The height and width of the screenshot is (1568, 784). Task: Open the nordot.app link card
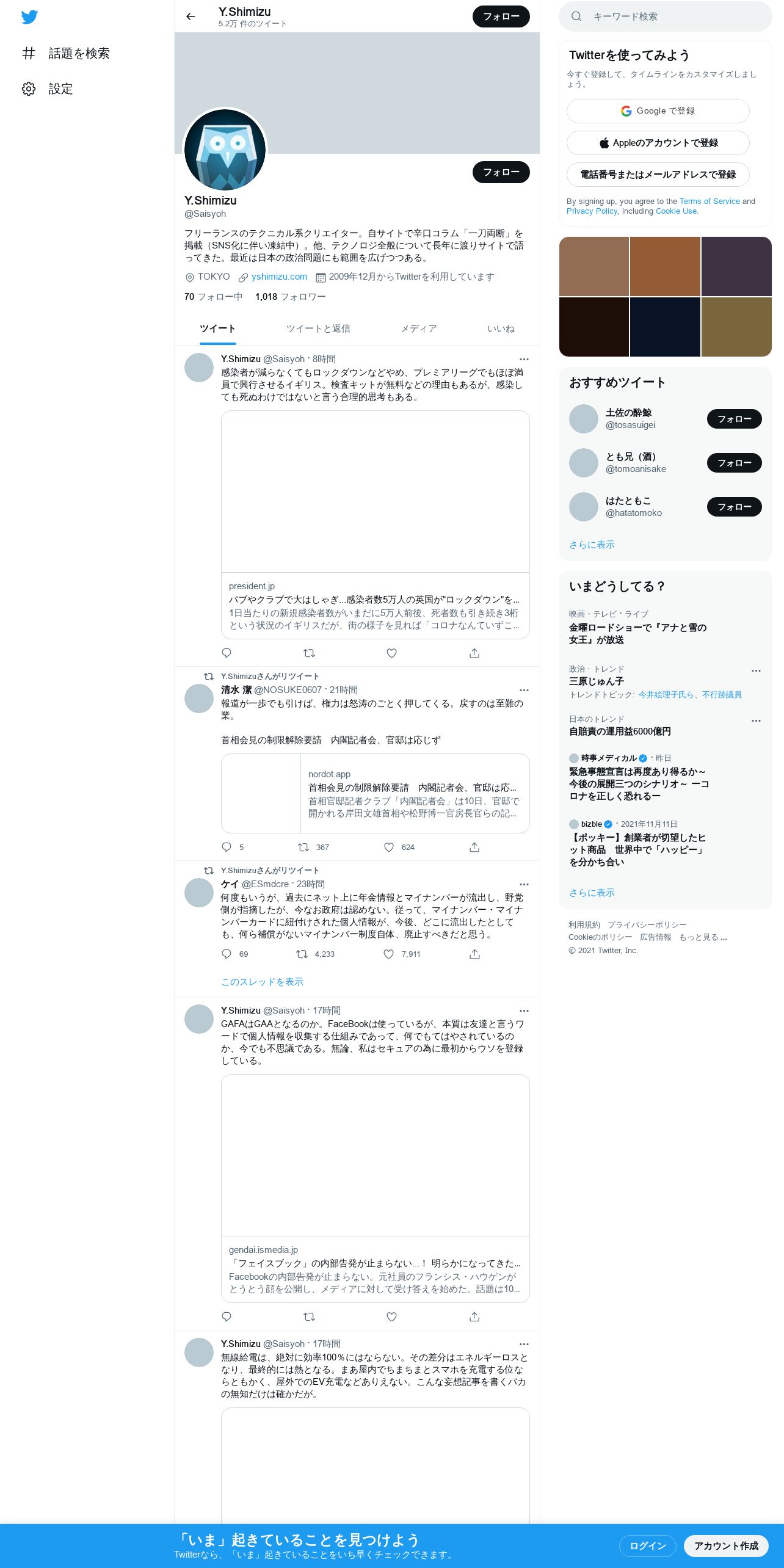pos(375,793)
